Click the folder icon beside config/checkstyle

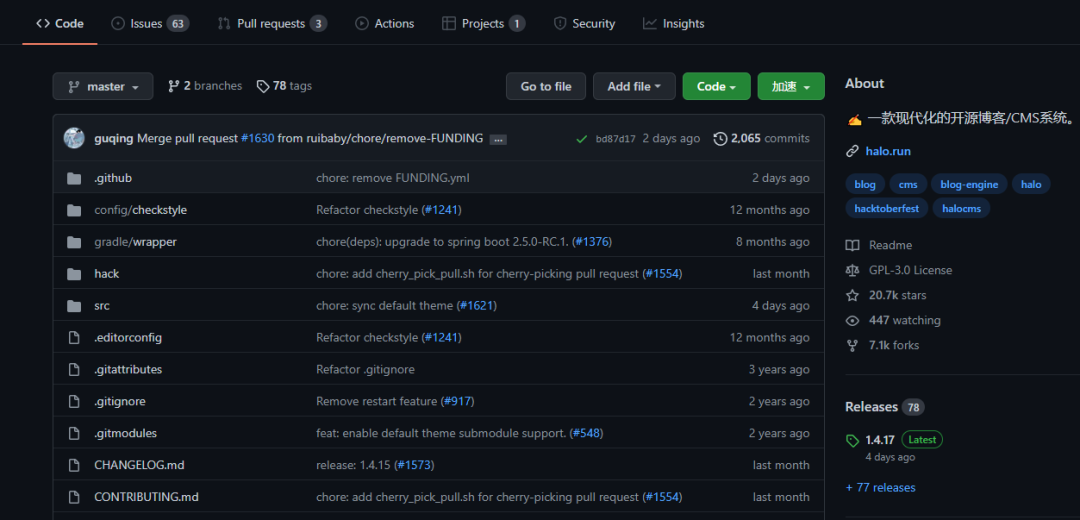click(74, 210)
